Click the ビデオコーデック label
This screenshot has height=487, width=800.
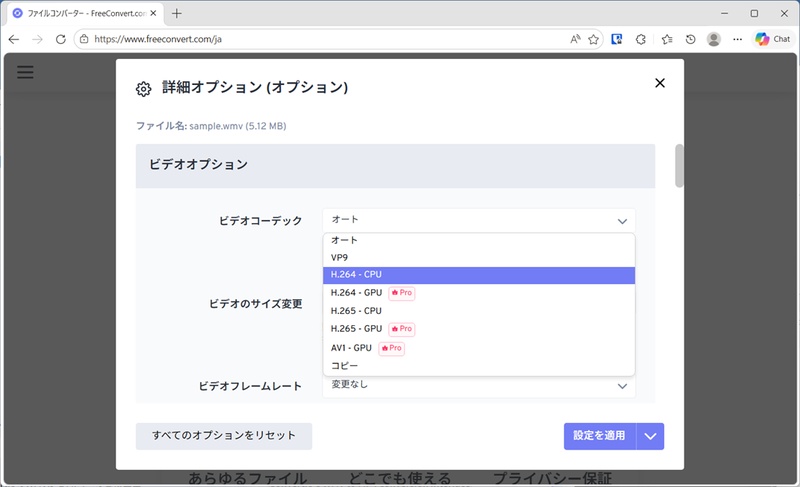coord(260,221)
